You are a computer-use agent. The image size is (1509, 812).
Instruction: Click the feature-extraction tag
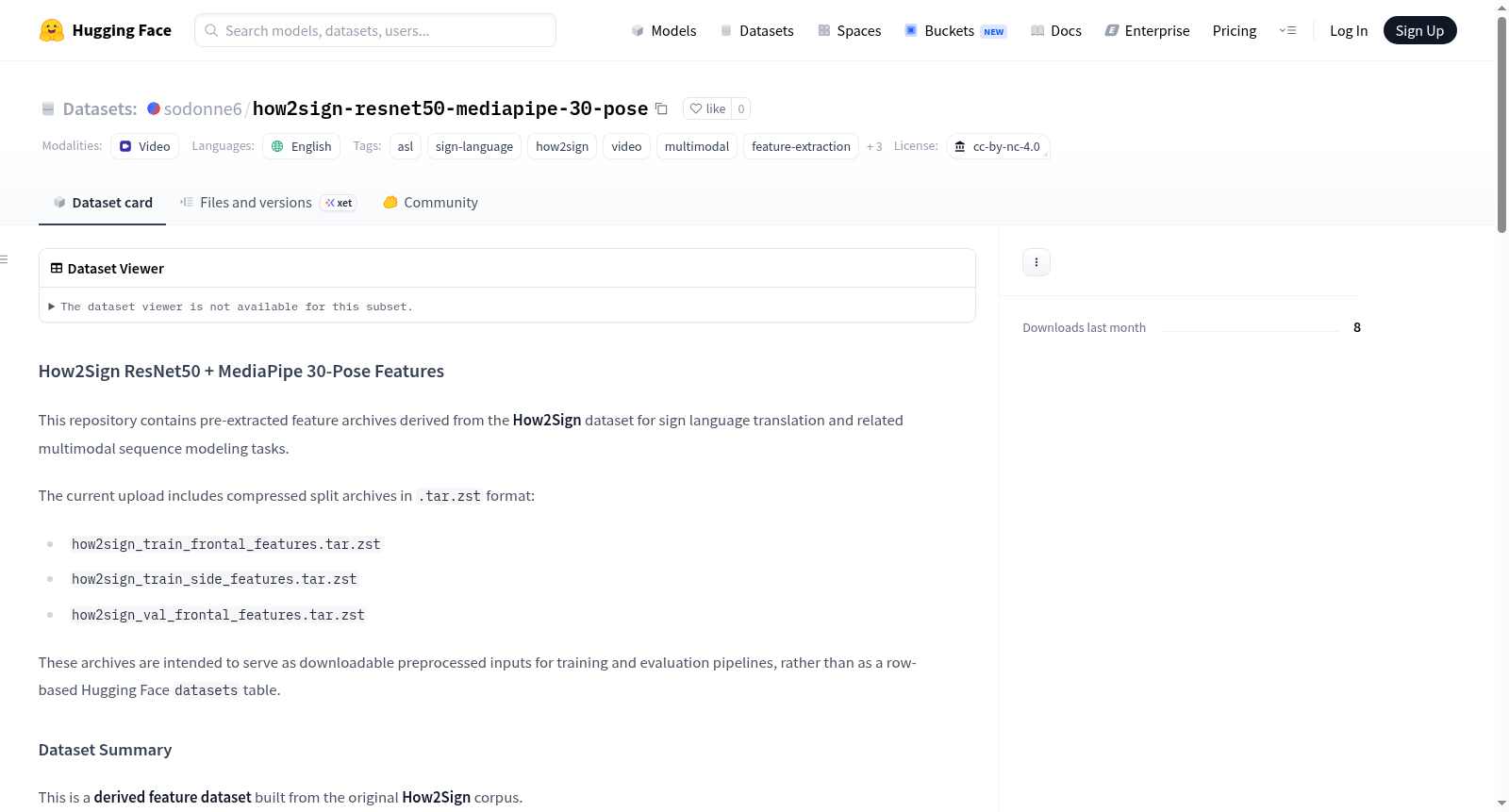pos(801,146)
